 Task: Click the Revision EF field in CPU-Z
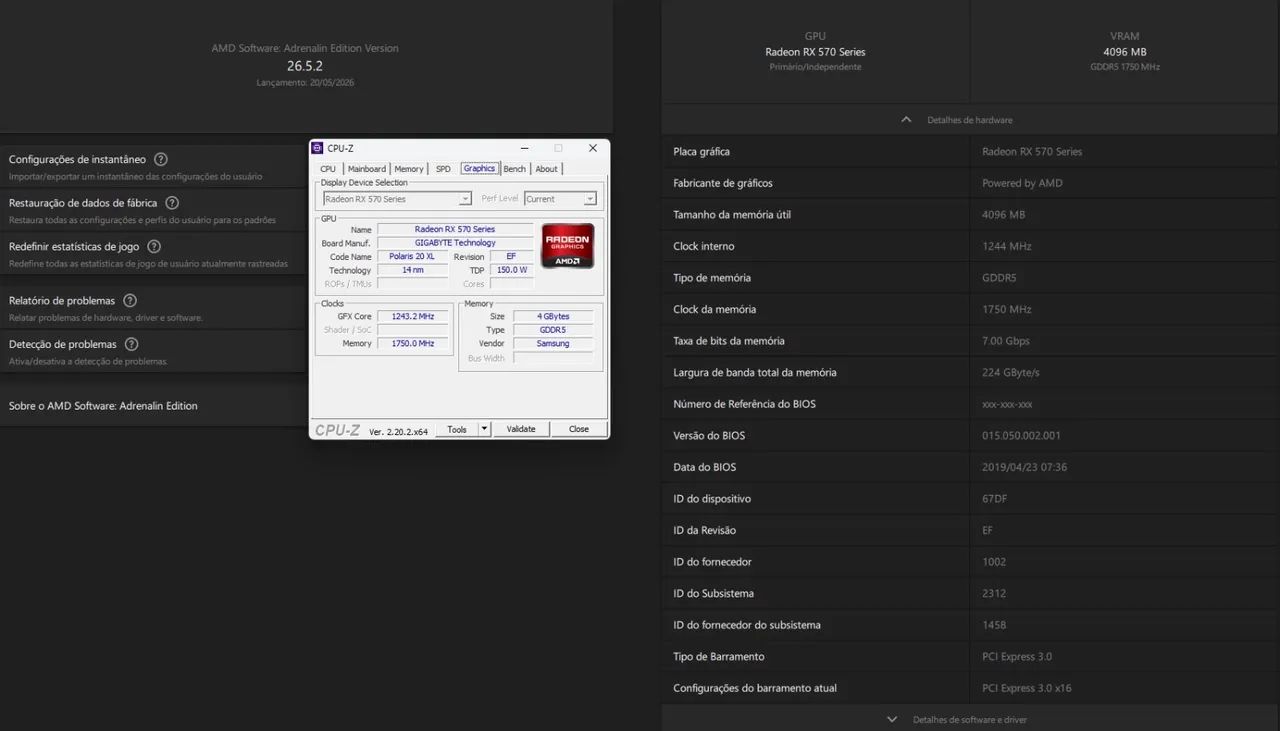(x=512, y=256)
